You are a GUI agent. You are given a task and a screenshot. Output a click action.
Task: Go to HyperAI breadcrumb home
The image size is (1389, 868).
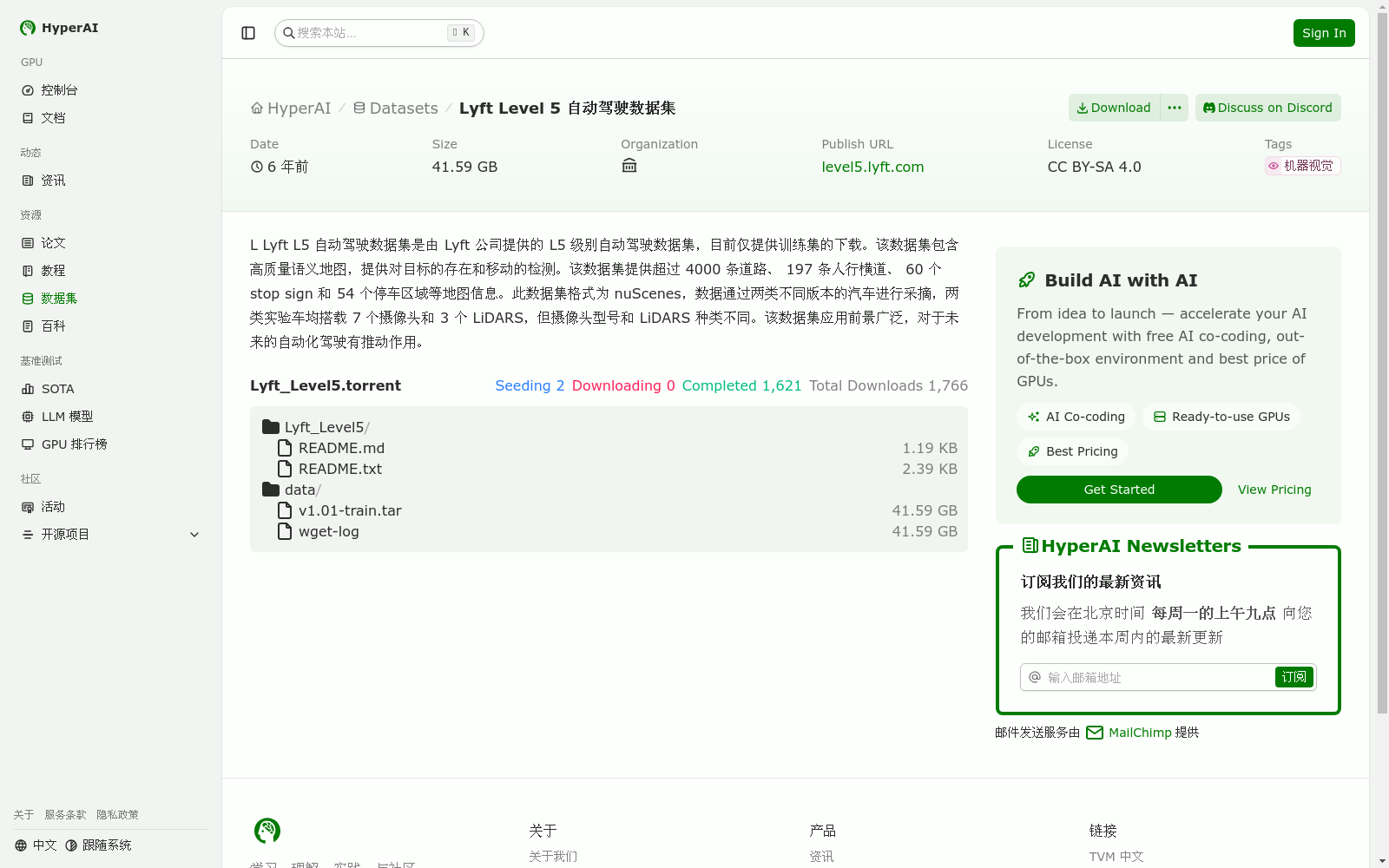click(x=291, y=108)
